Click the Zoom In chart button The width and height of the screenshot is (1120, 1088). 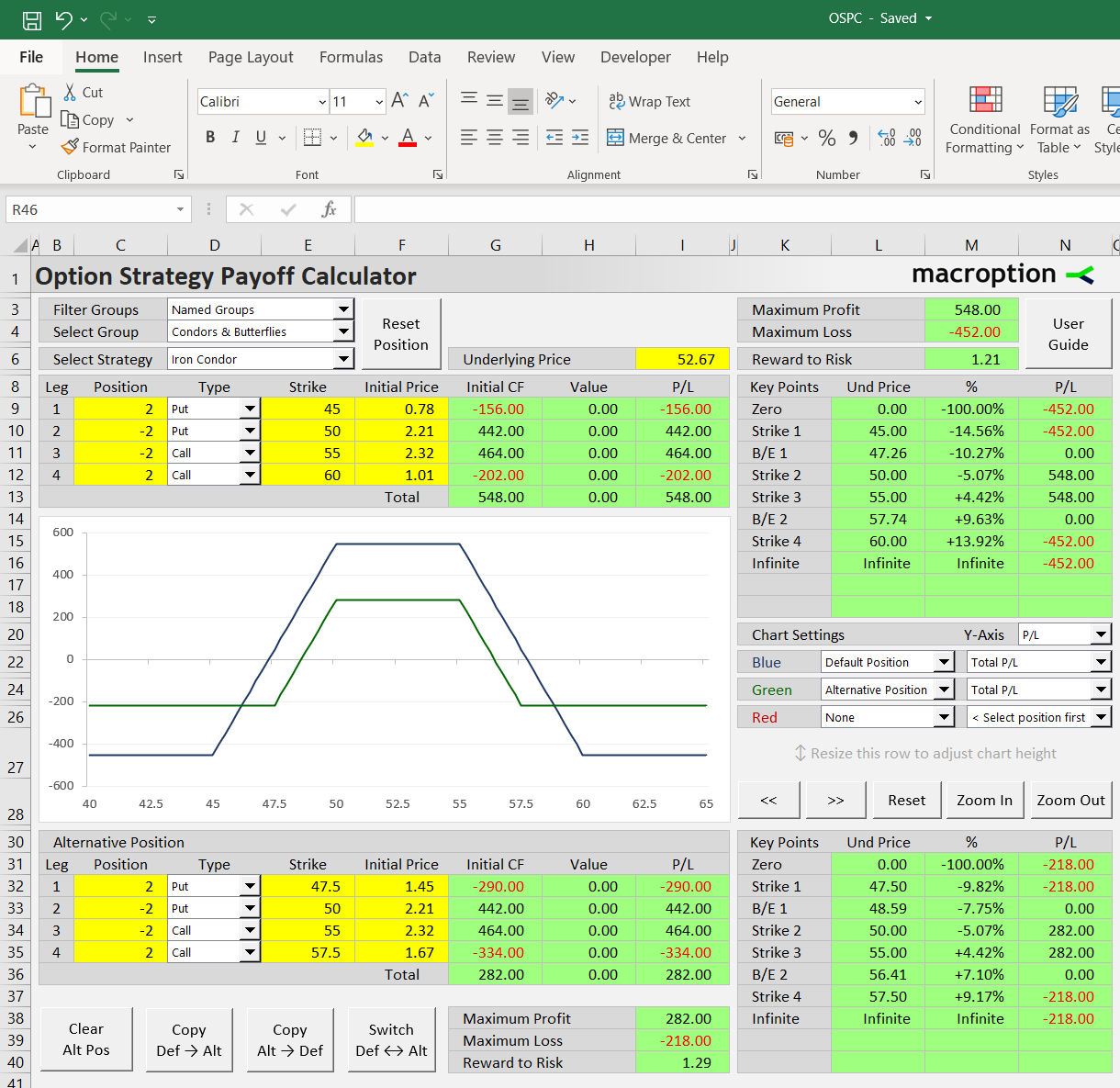coord(984,801)
